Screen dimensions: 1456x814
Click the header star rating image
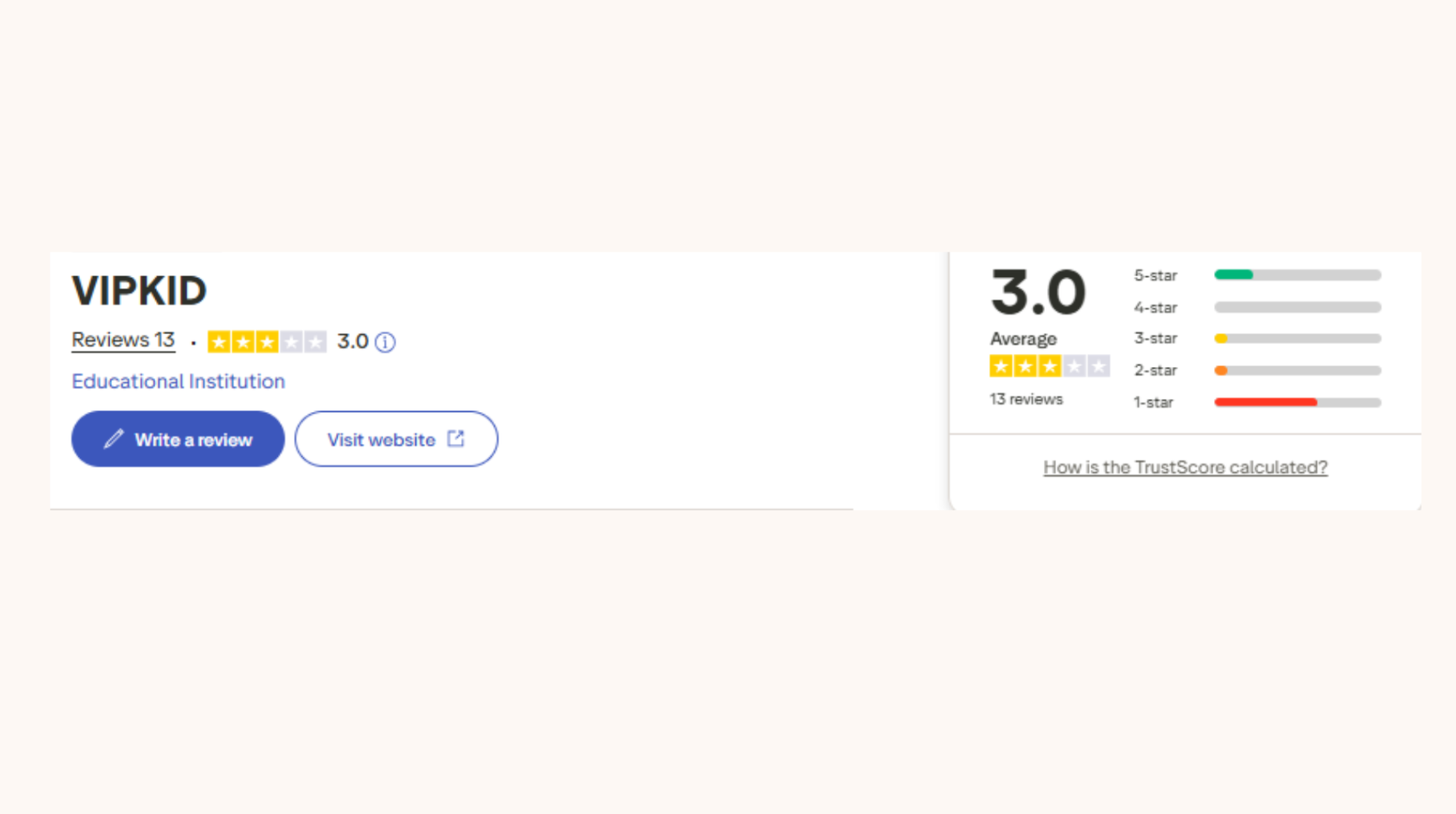[x=267, y=342]
